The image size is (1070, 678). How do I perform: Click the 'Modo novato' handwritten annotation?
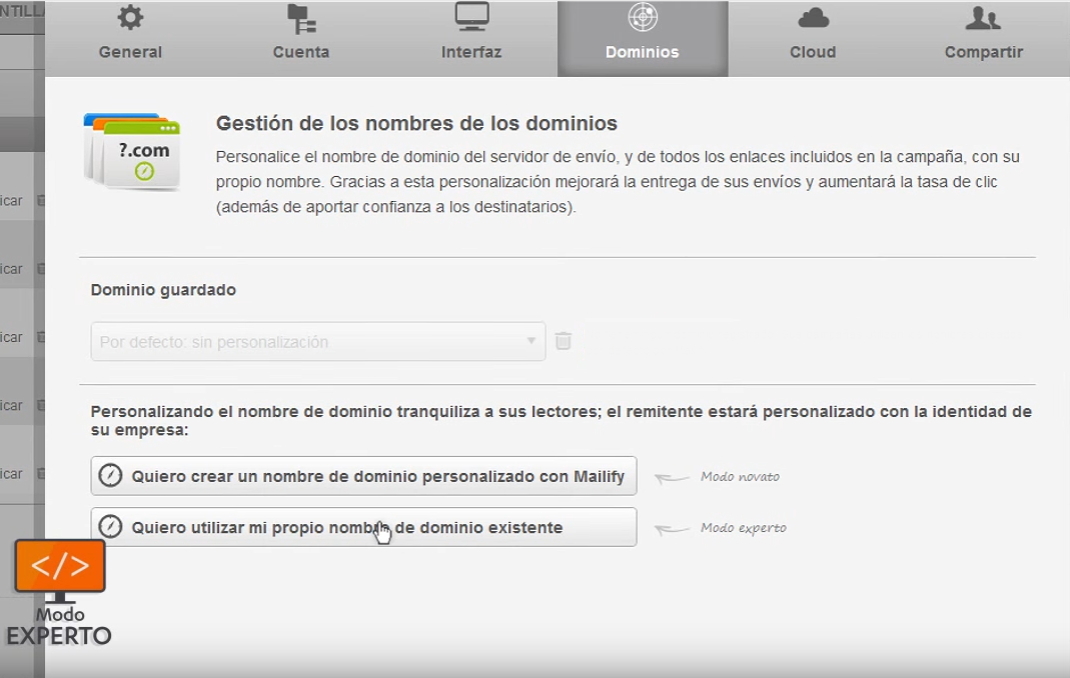click(x=739, y=477)
